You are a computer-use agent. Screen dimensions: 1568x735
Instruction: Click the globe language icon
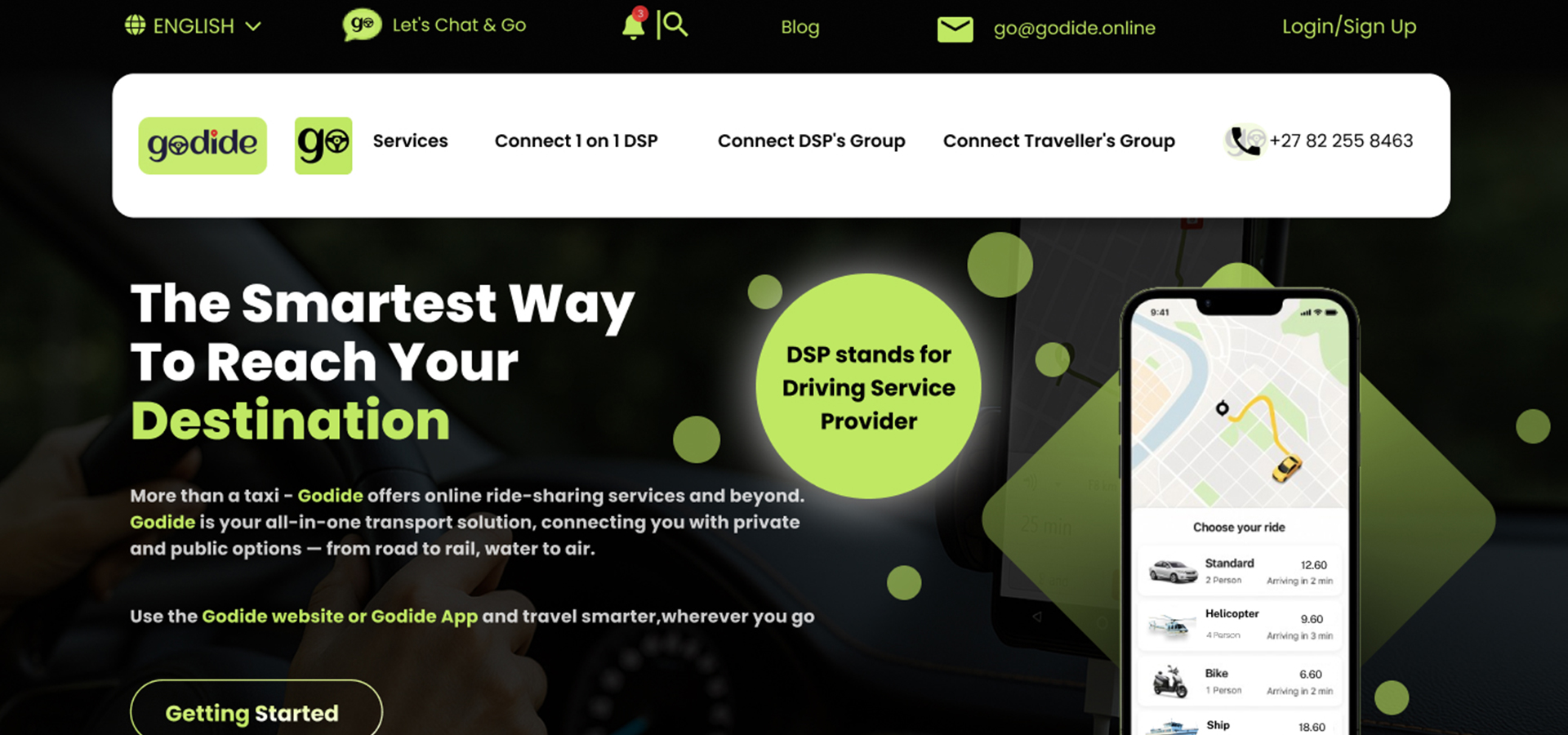[x=135, y=25]
